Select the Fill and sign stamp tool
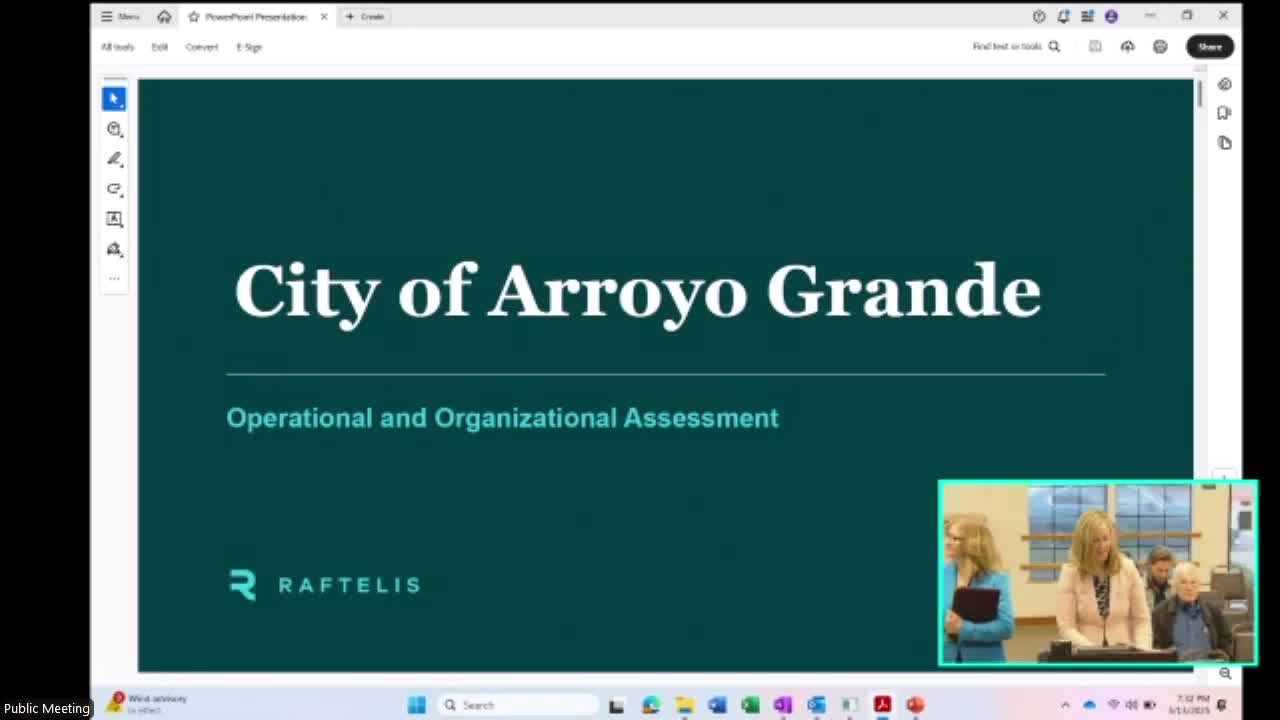The width and height of the screenshot is (1280, 720). (x=114, y=249)
